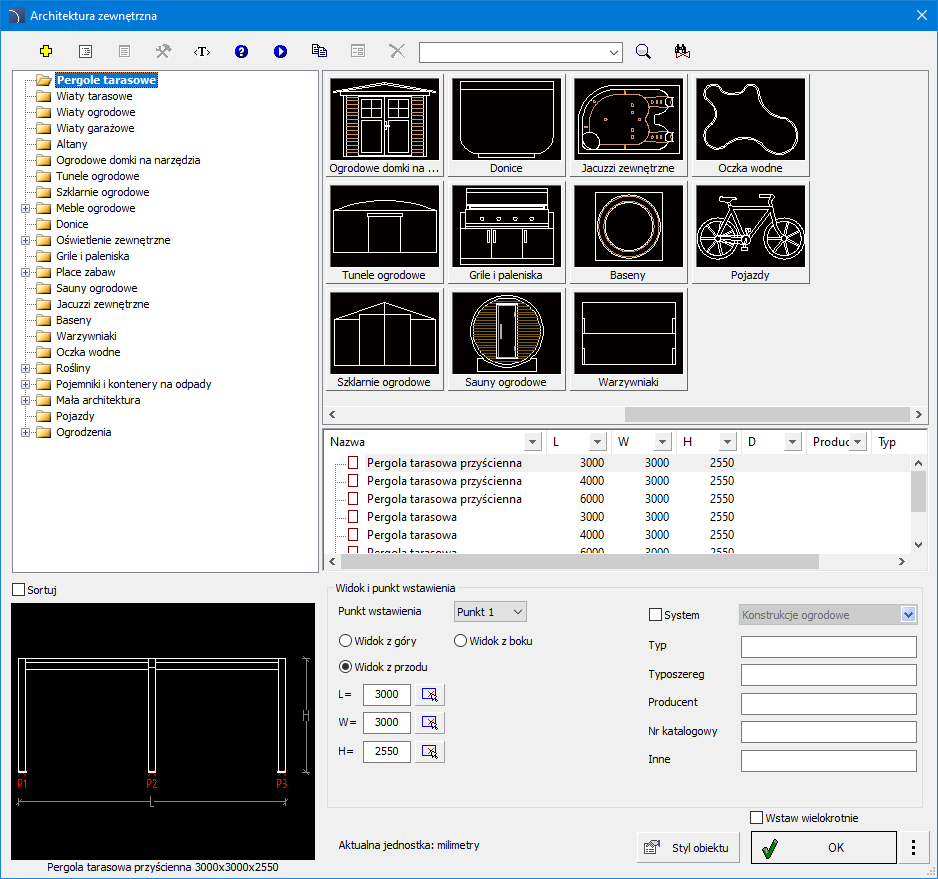The height and width of the screenshot is (879, 938).
Task: Click the blue play arrow icon
Action: 280,51
